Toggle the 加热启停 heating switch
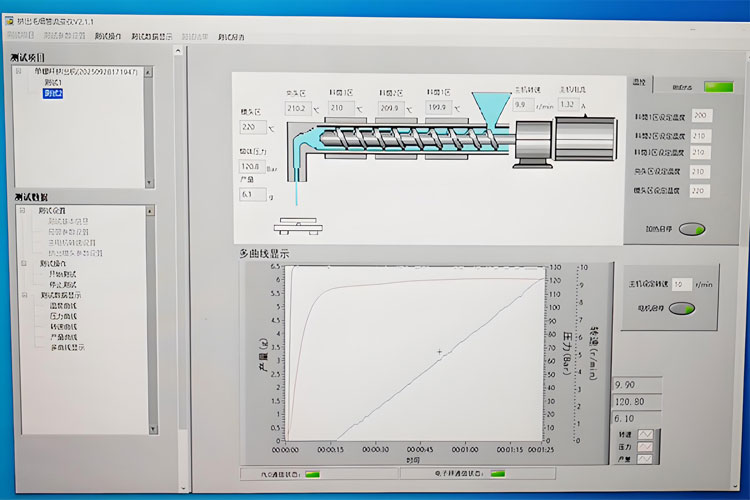The width and height of the screenshot is (750, 500). click(x=691, y=229)
